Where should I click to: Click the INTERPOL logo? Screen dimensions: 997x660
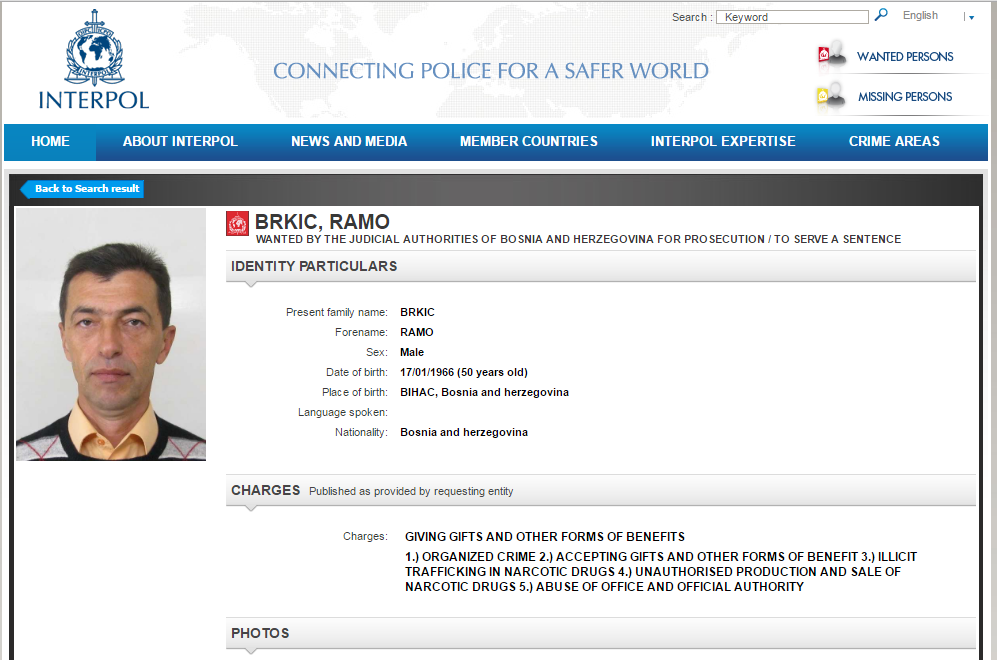coord(93,60)
